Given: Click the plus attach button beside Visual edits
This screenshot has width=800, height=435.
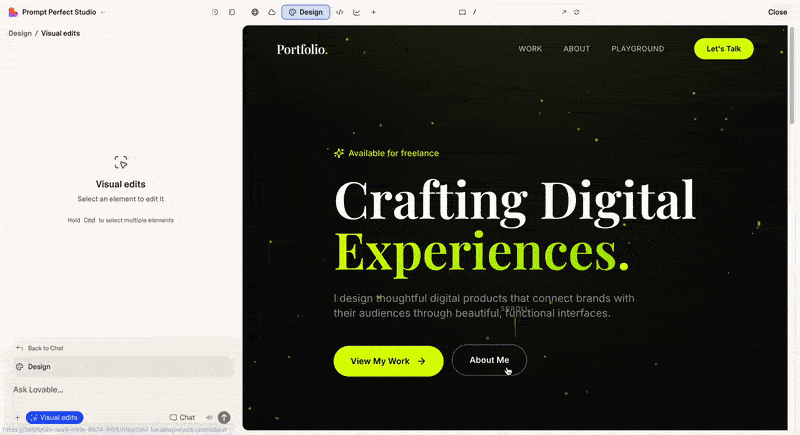Looking at the screenshot, I should point(17,417).
